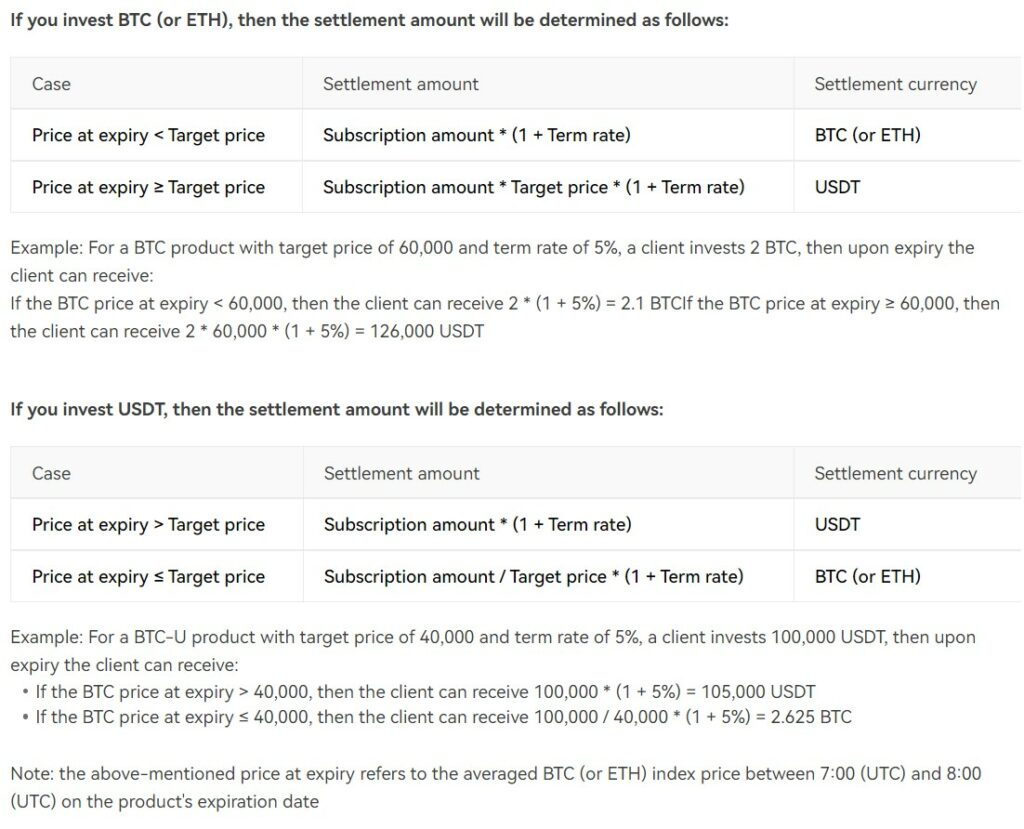The image size is (1024, 829).
Task: Click the bullet ending with "105,000 USDT"
Action: (425, 691)
